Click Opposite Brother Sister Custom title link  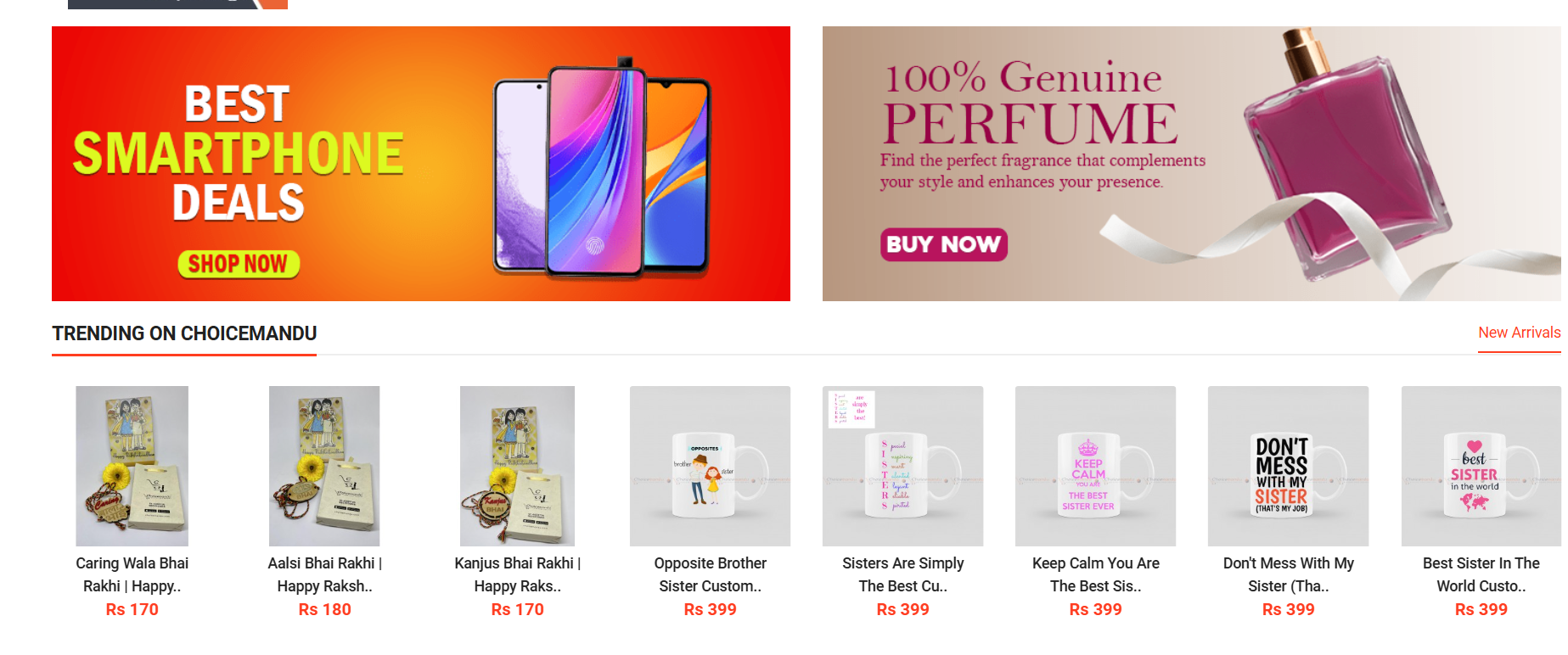710,574
